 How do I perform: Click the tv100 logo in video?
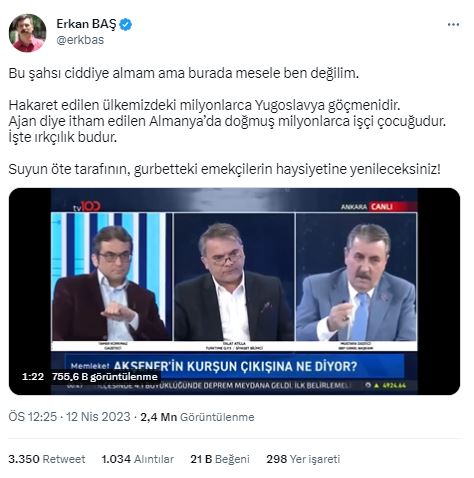(86, 207)
